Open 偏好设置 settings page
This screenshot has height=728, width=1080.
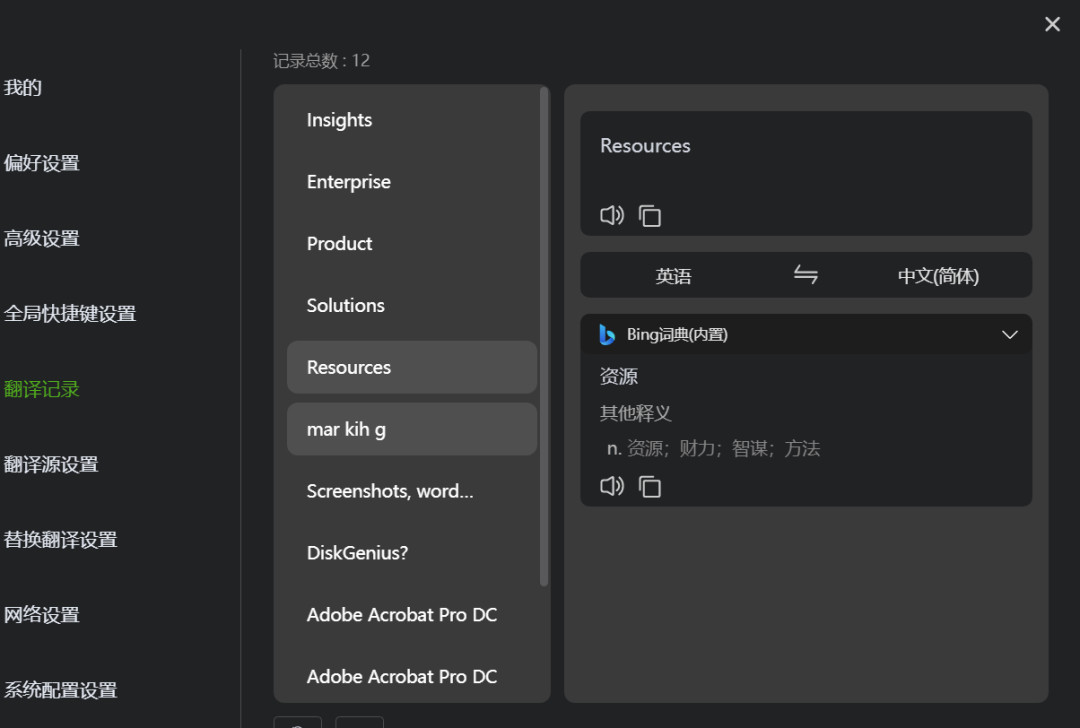pos(41,163)
